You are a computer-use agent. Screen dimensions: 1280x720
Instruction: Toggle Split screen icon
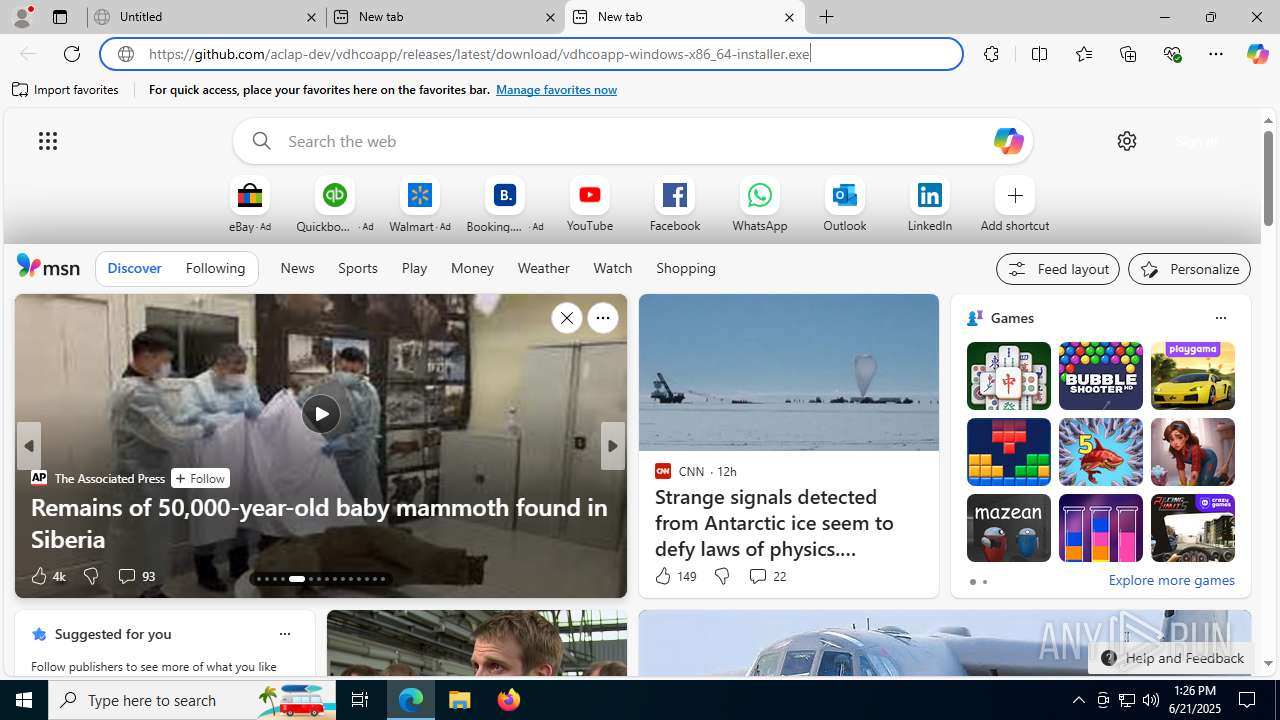tap(1039, 54)
